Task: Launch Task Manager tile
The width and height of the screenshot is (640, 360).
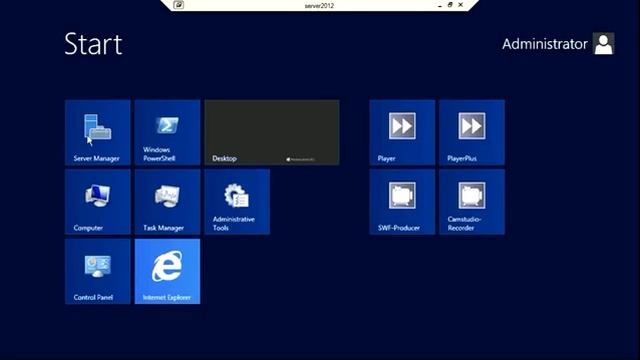Action: [x=167, y=202]
